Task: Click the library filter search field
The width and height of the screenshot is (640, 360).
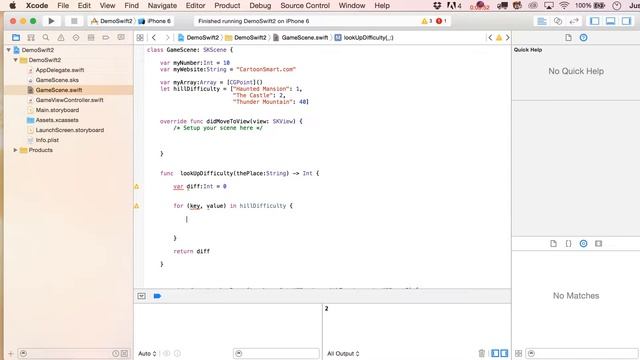Action: tap(582, 353)
